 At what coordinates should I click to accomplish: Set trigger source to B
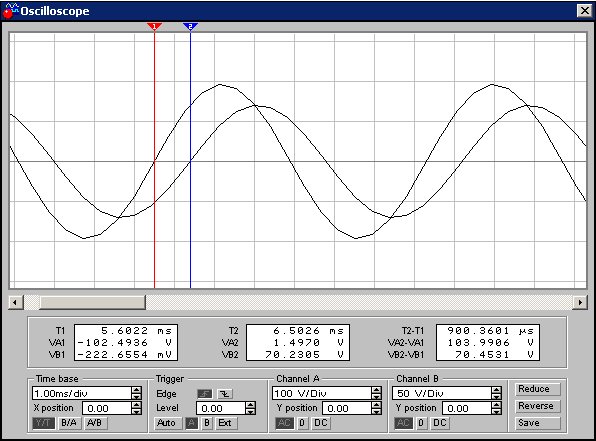pos(207,423)
